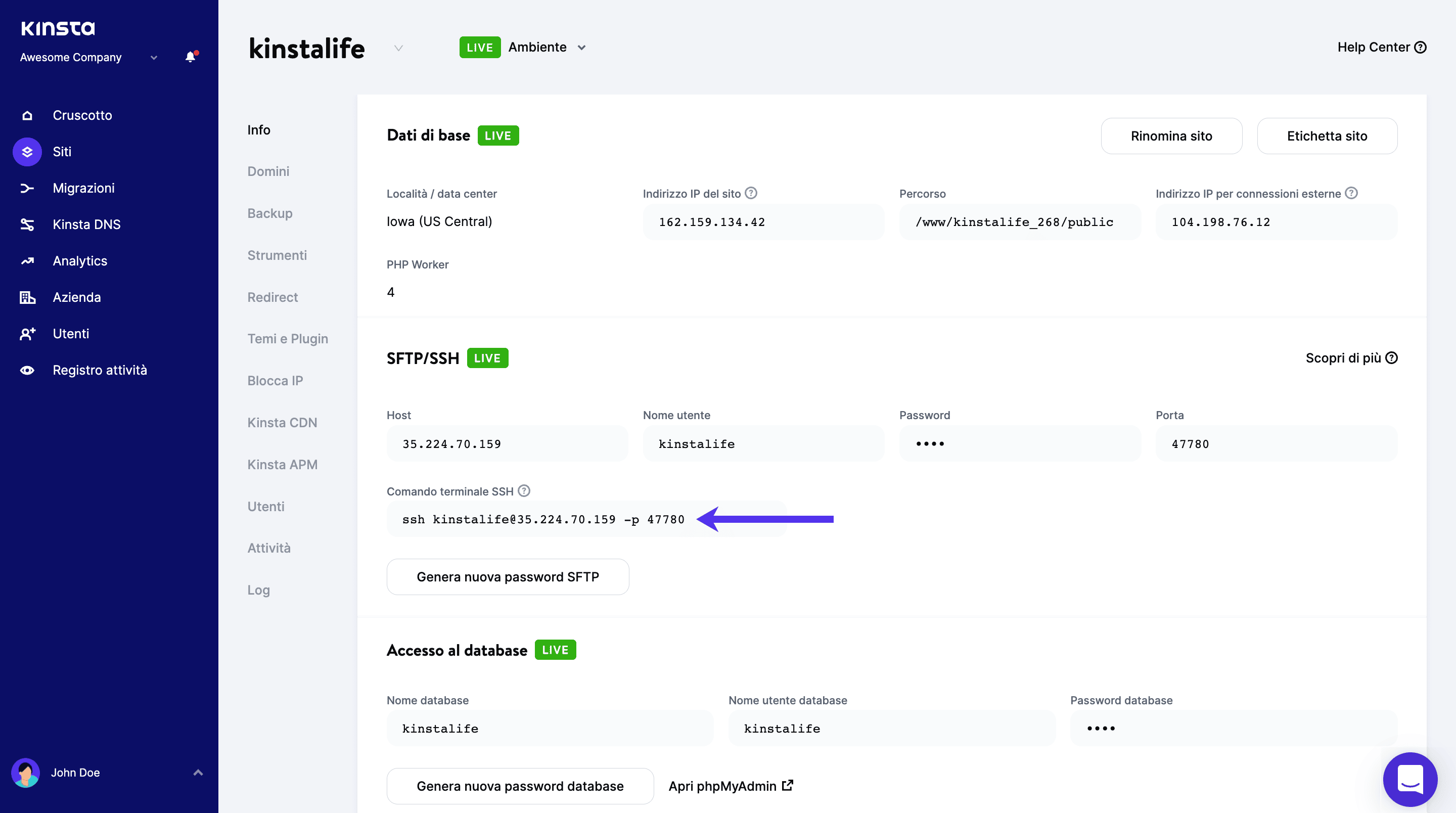The height and width of the screenshot is (813, 1456).
Task: Click the Siti sites icon
Action: click(27, 152)
